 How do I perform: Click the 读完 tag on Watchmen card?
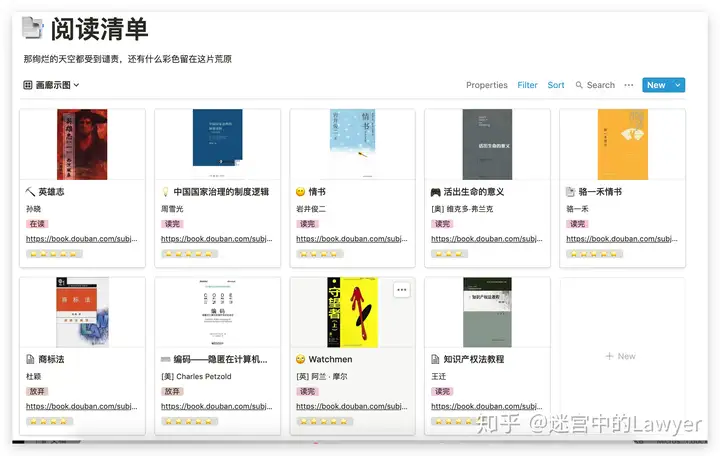pos(307,391)
